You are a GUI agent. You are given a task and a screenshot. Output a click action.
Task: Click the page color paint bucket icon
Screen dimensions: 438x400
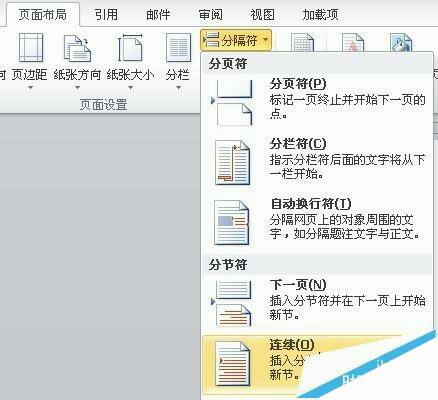(x=401, y=43)
